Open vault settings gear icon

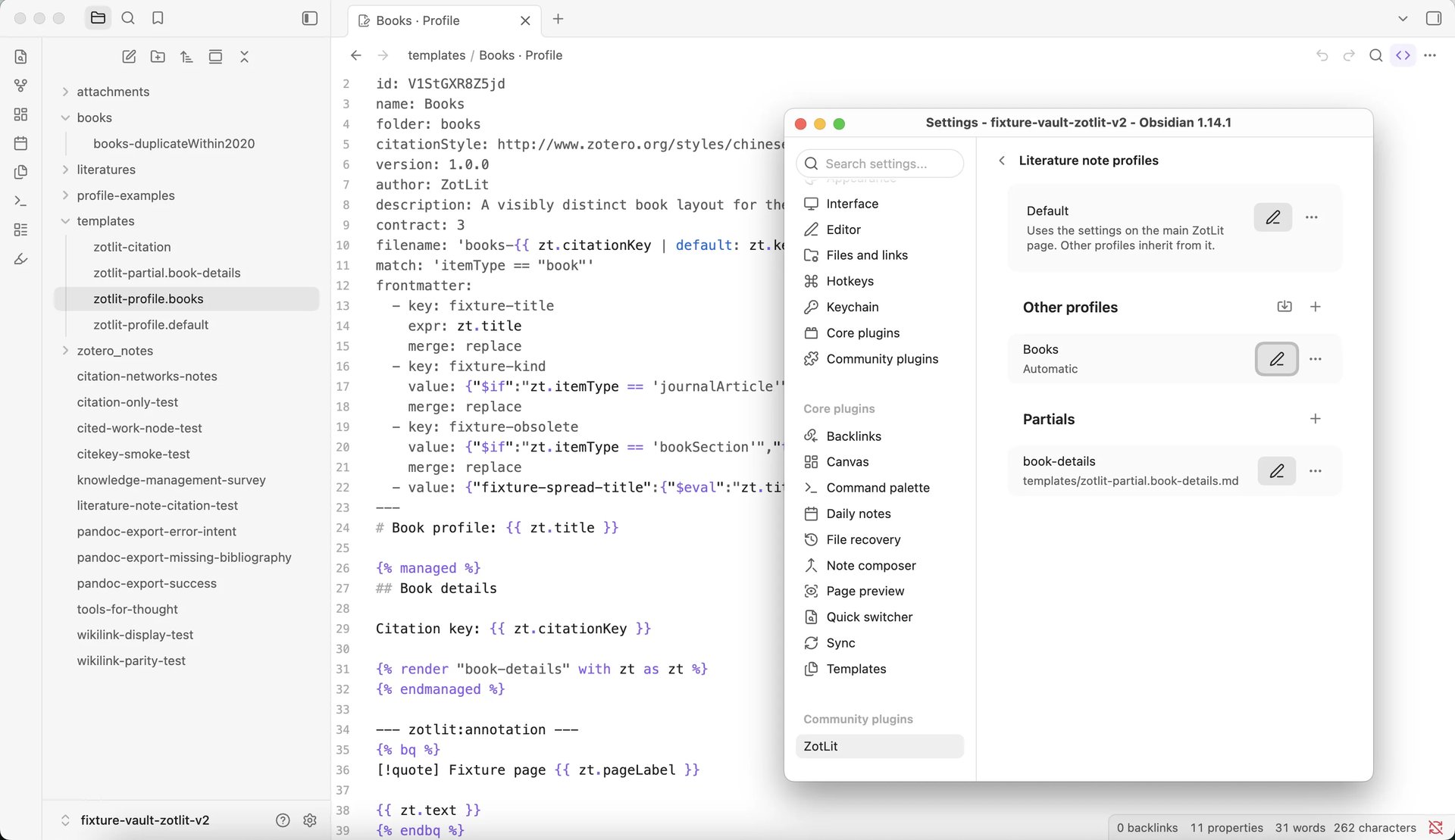click(310, 820)
